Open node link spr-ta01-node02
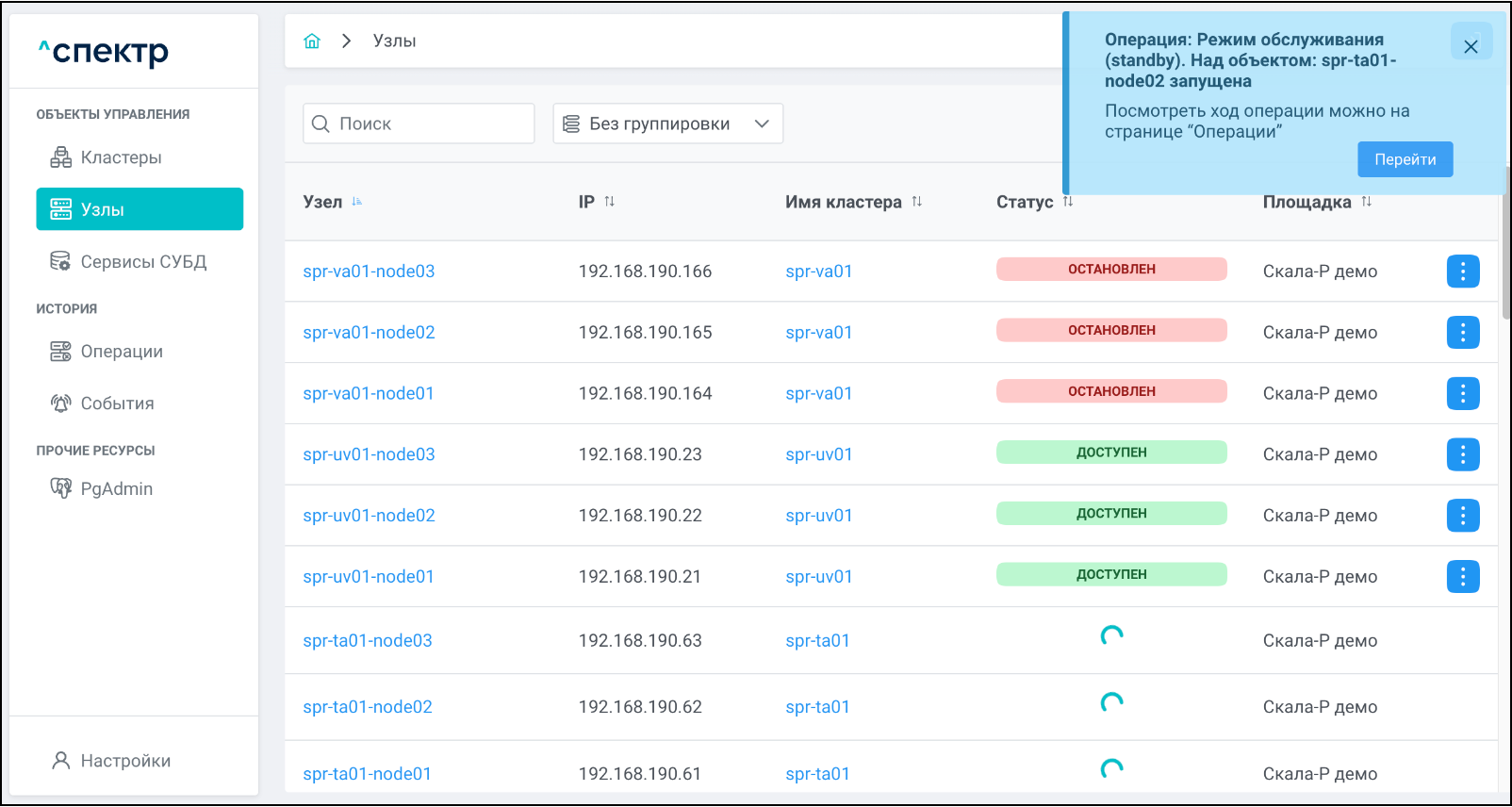 367,707
